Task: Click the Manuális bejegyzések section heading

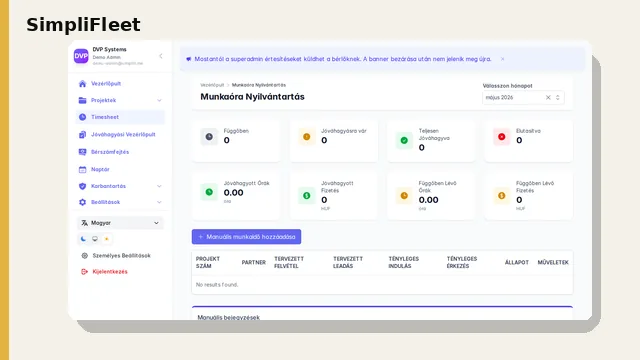Action: pyautogui.click(x=229, y=317)
